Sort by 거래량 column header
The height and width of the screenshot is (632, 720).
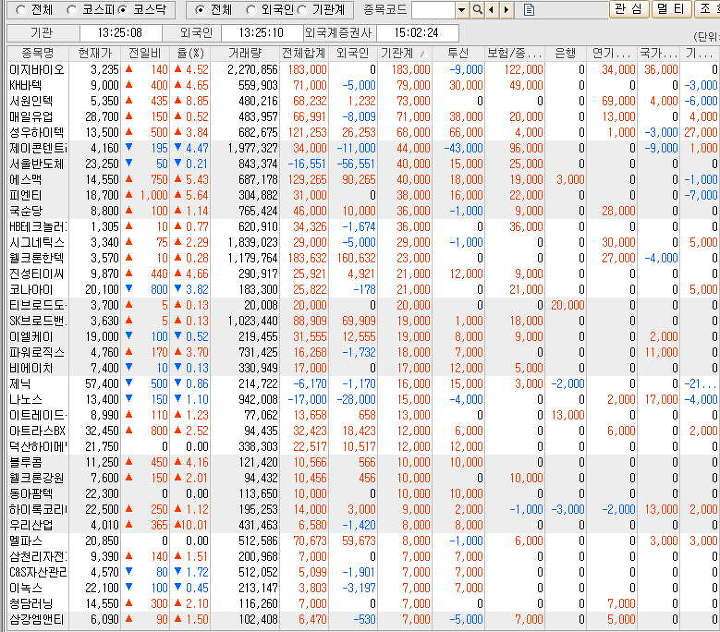(x=245, y=53)
